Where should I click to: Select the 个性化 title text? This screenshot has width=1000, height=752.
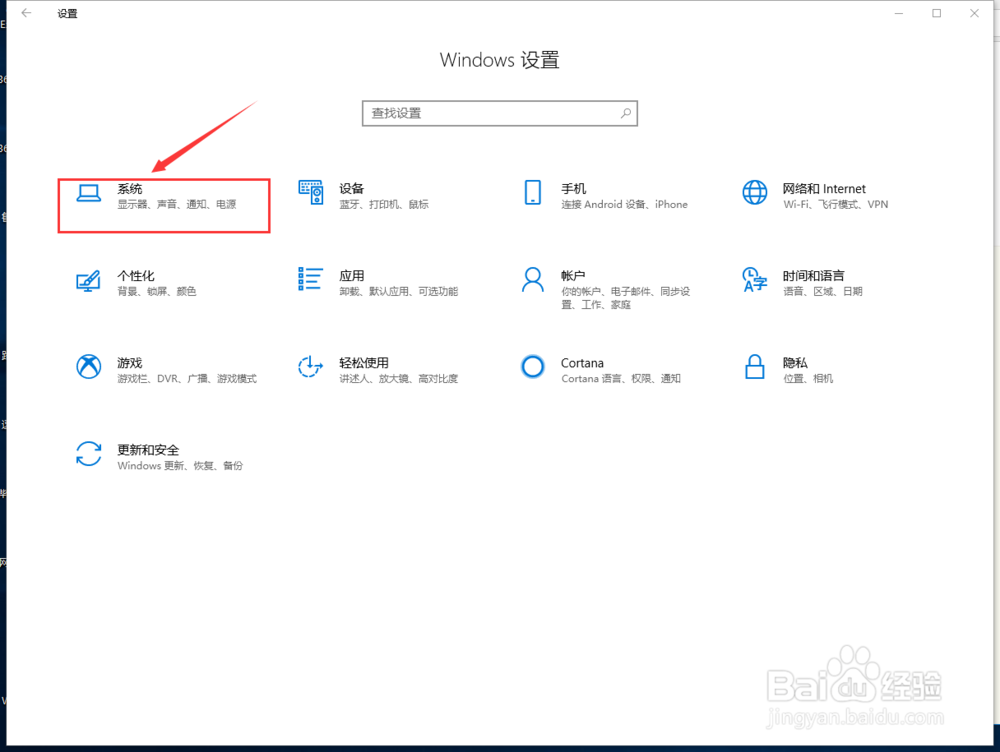(136, 276)
